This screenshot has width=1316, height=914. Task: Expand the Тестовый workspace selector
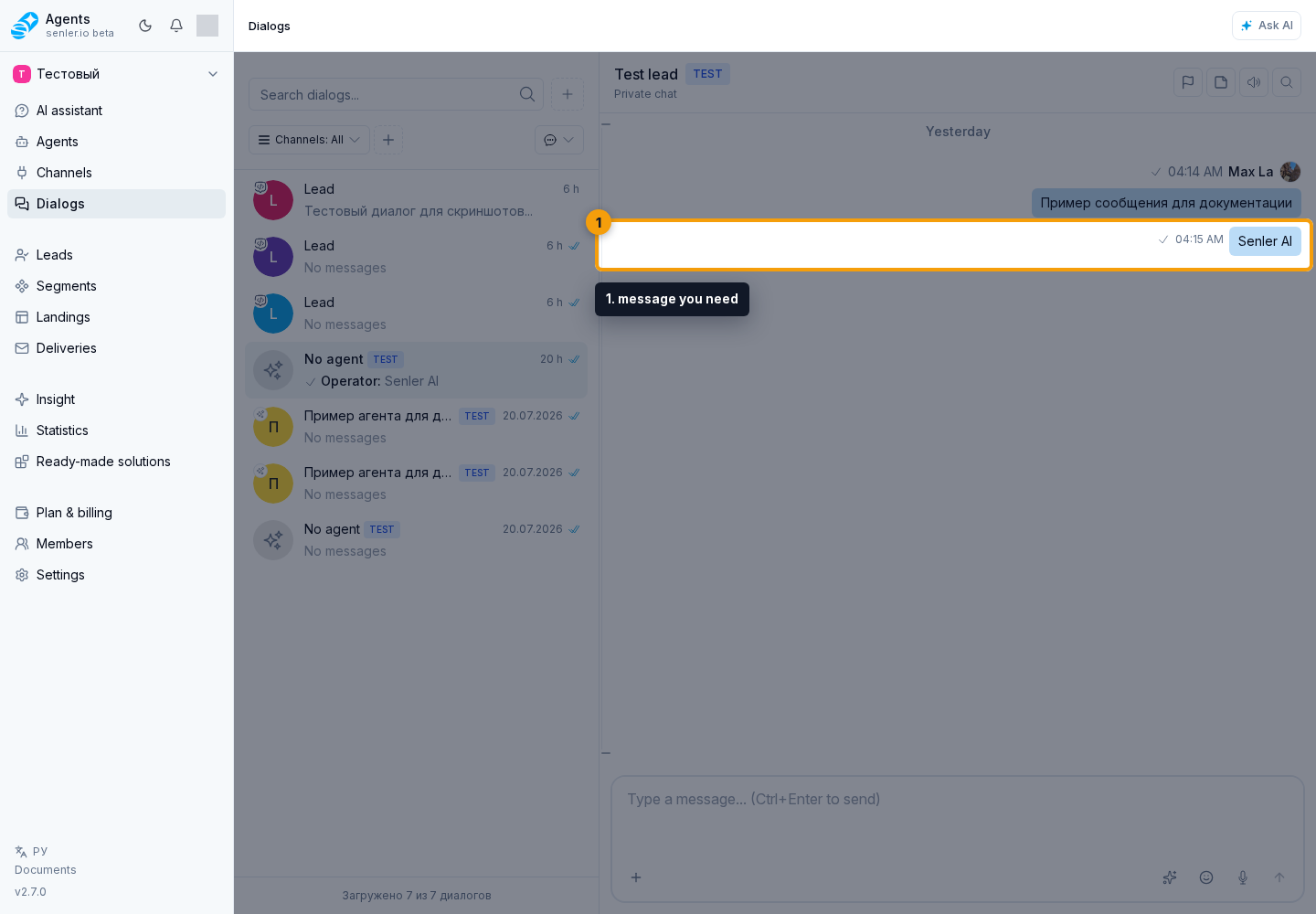coord(116,74)
